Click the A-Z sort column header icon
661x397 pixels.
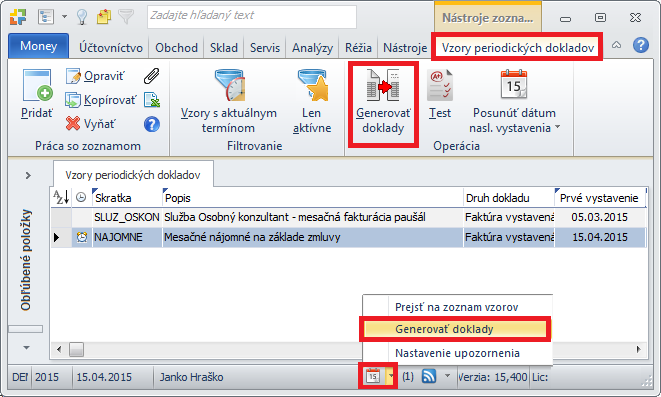click(x=61, y=197)
